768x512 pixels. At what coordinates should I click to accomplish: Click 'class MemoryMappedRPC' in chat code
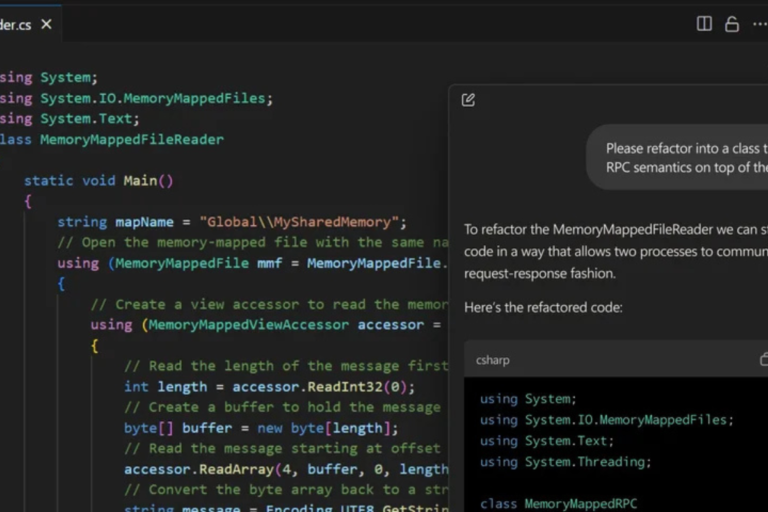tap(559, 504)
